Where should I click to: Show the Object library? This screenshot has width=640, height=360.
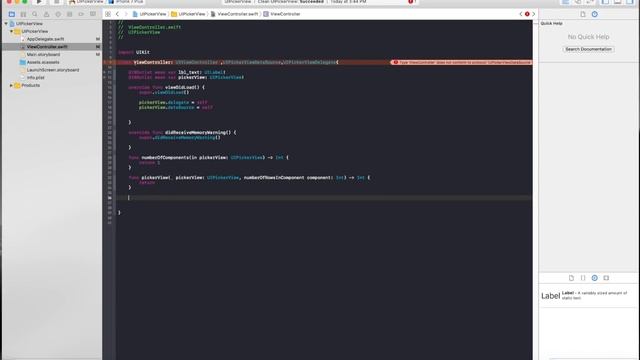click(x=595, y=278)
